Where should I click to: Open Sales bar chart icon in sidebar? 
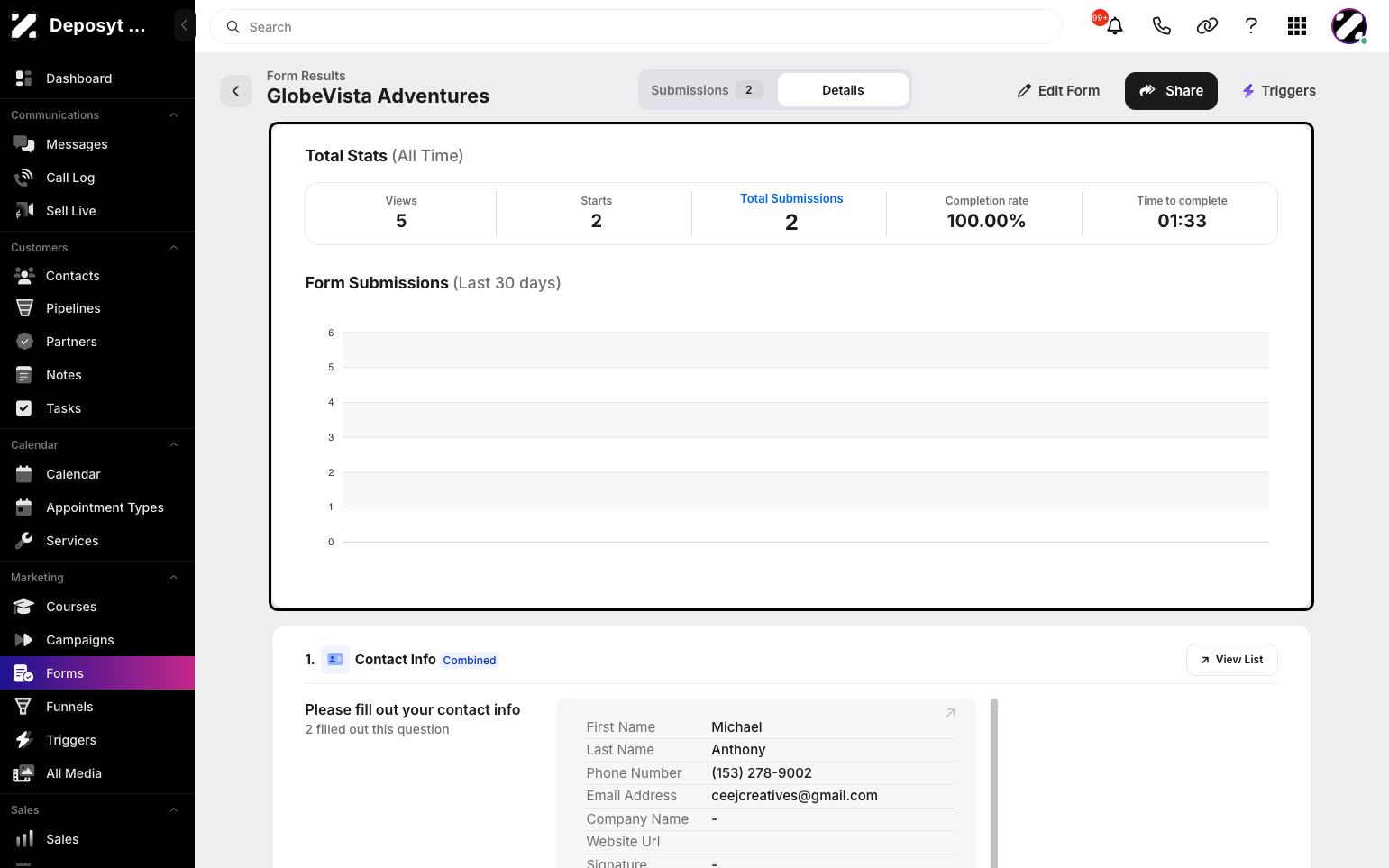tap(24, 839)
